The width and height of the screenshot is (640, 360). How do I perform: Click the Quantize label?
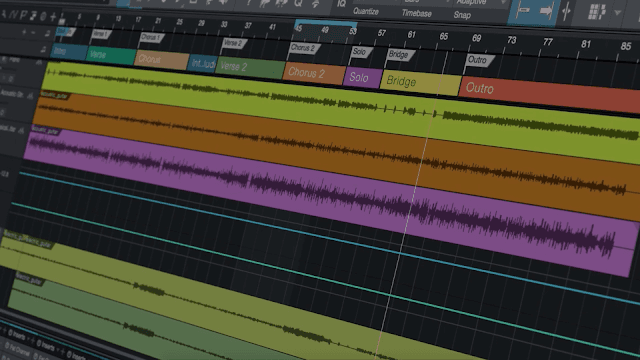366,11
